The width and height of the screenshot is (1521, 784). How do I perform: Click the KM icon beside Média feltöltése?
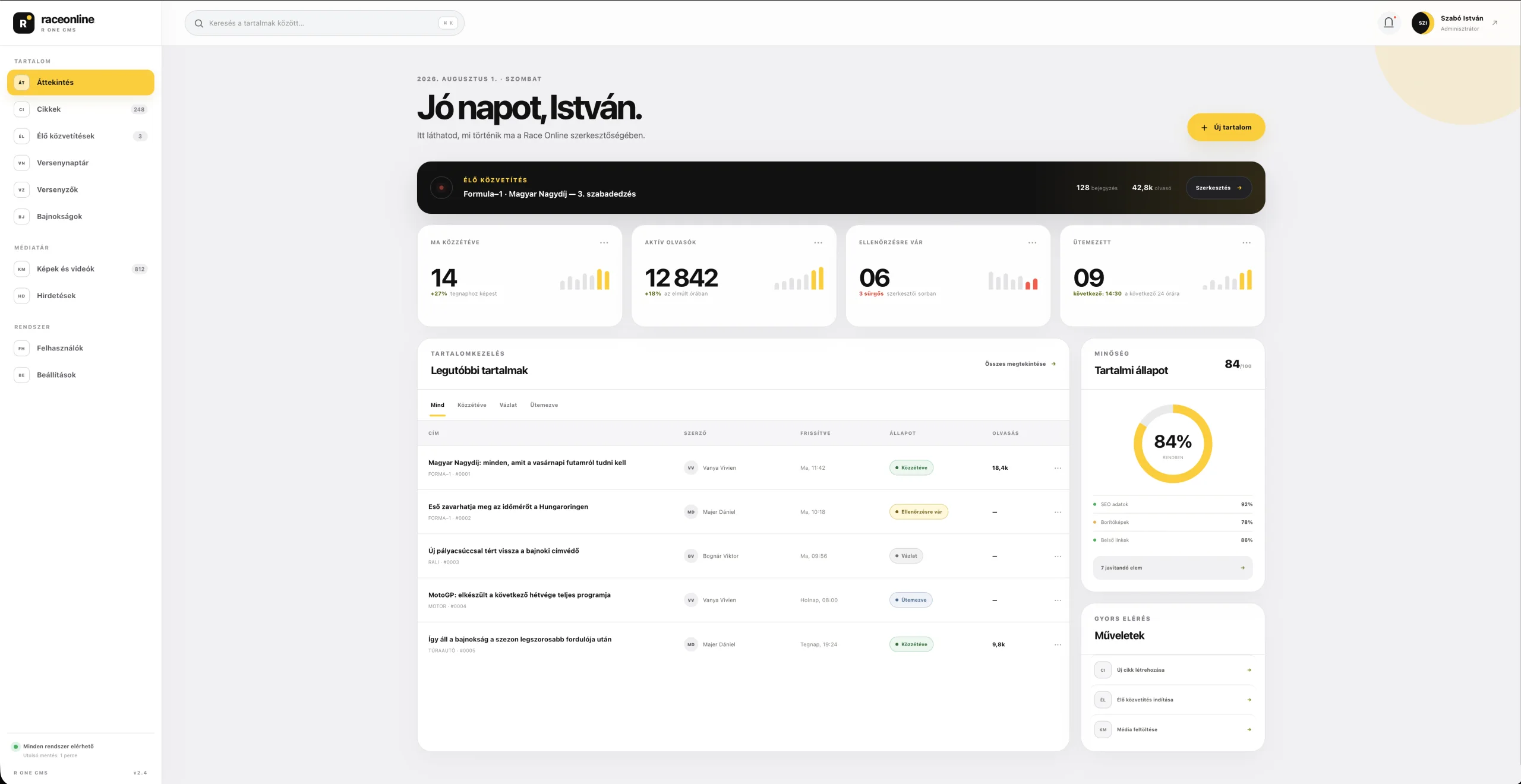coord(1103,729)
